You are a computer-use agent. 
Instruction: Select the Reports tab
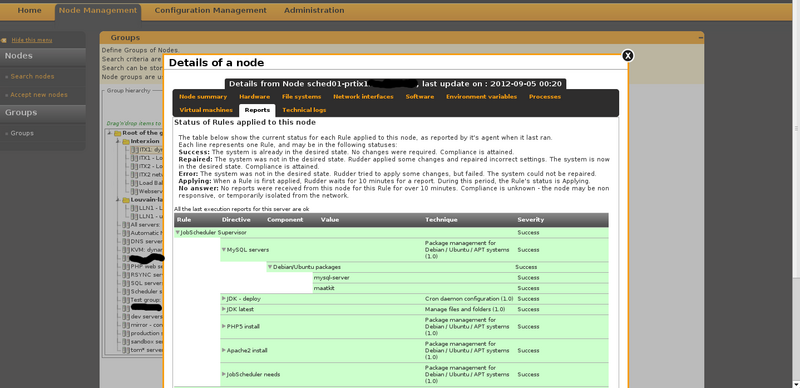[x=257, y=110]
